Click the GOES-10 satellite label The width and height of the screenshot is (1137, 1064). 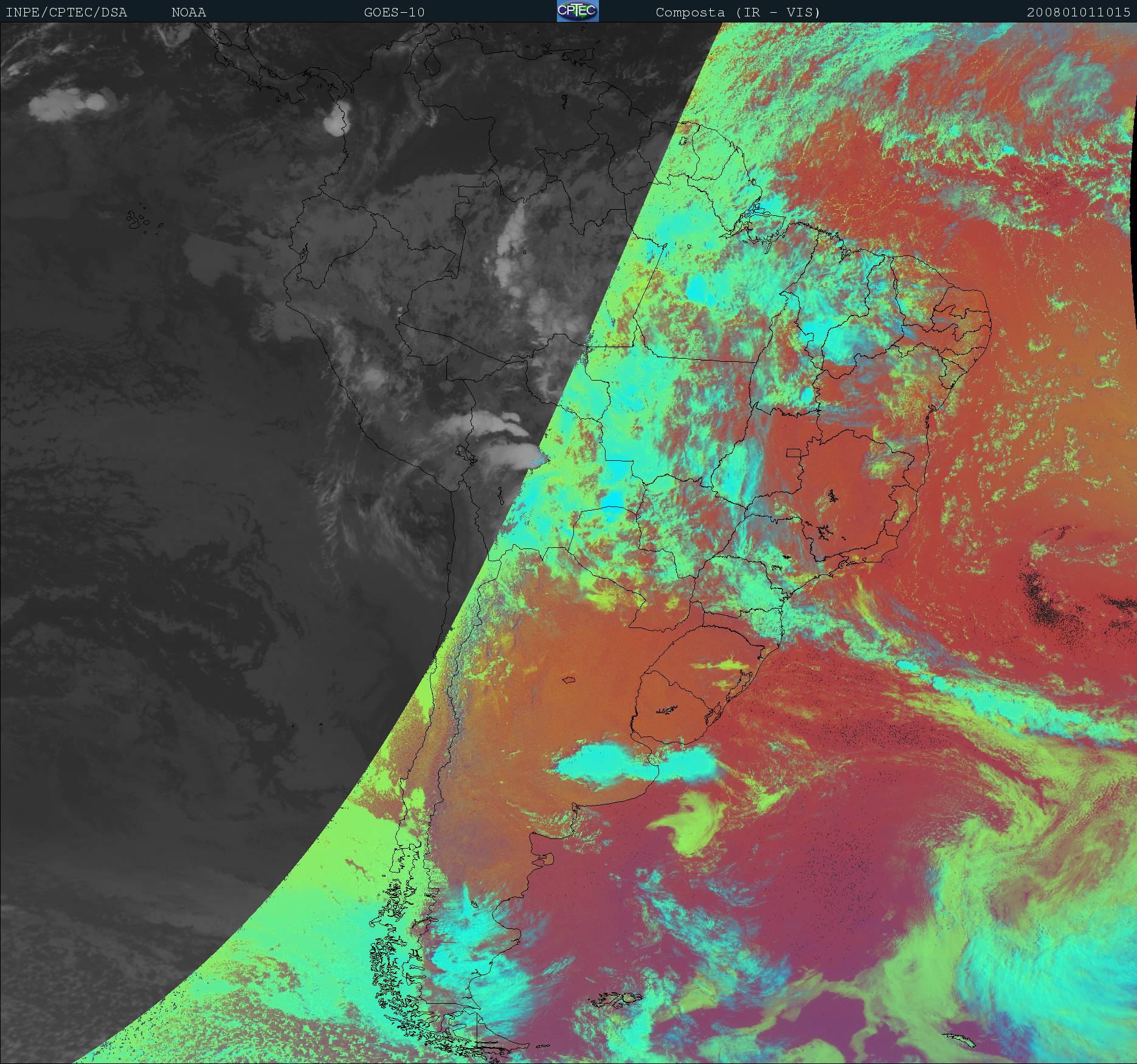tap(394, 12)
